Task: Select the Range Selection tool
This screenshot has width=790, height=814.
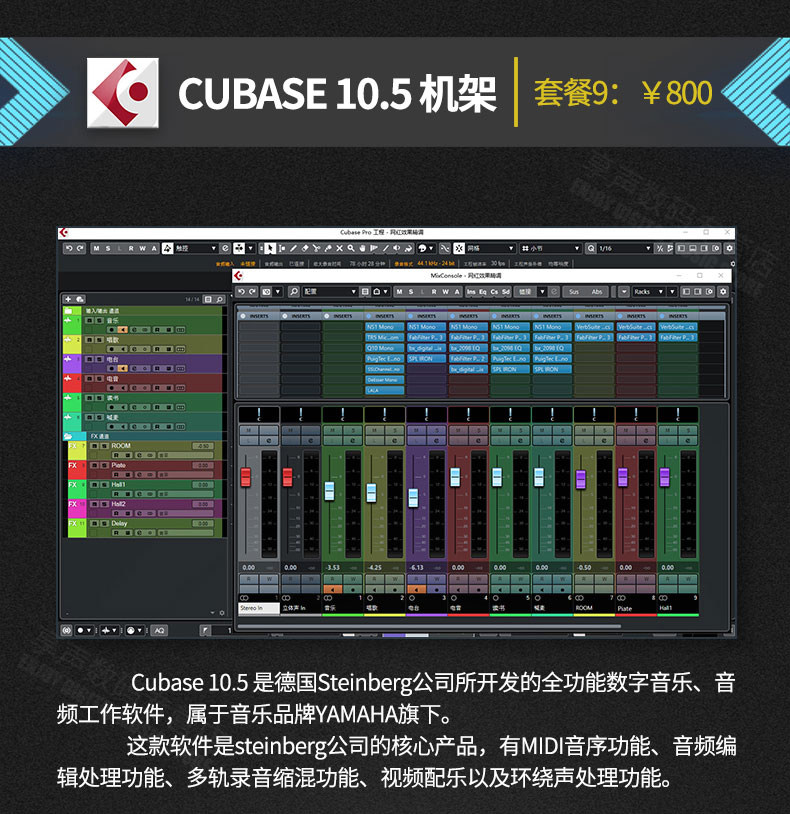Action: click(x=282, y=248)
